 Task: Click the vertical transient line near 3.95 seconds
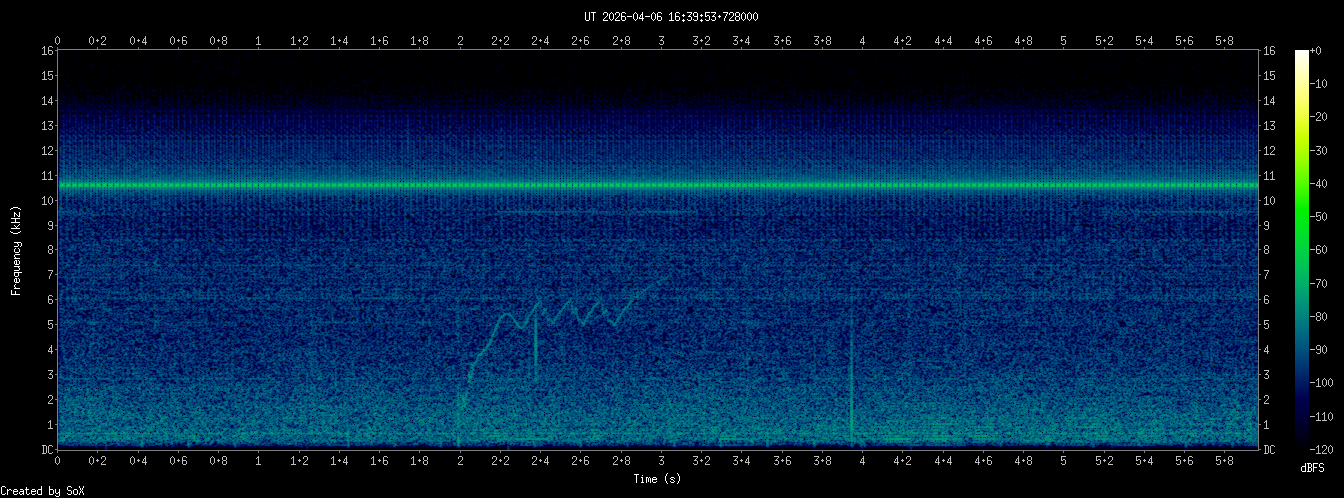(x=851, y=380)
